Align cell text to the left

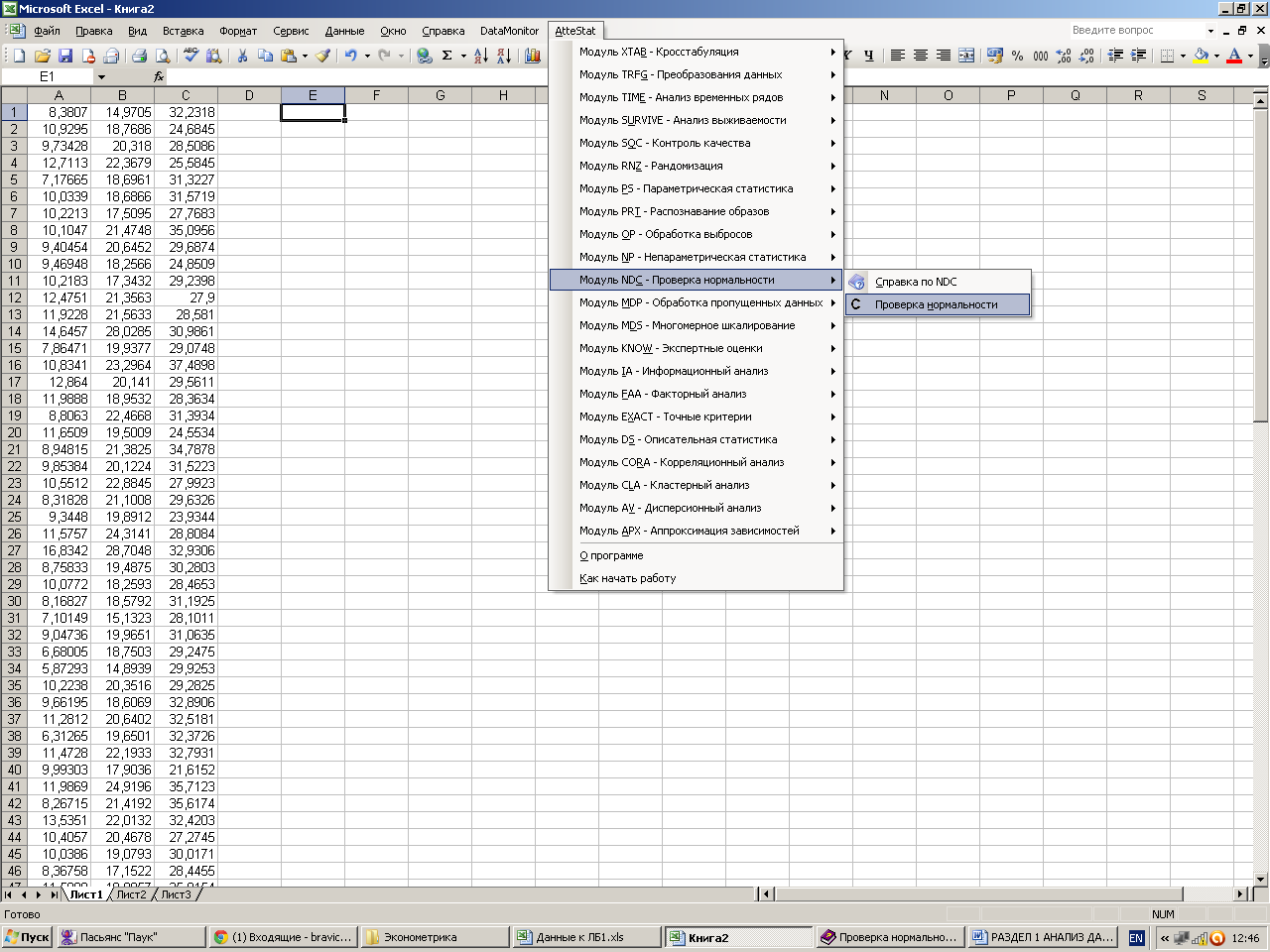[x=897, y=56]
